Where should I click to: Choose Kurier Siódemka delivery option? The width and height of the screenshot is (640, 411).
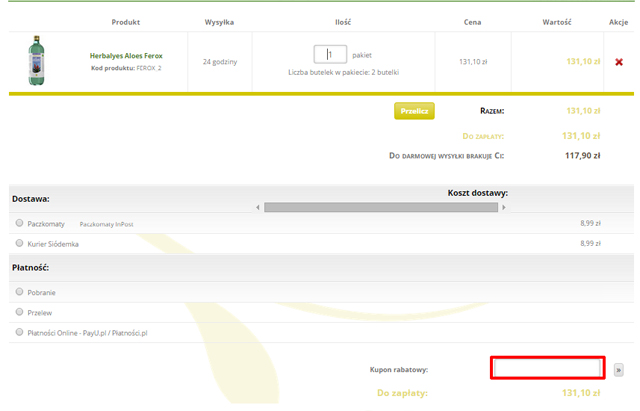[x=19, y=243]
